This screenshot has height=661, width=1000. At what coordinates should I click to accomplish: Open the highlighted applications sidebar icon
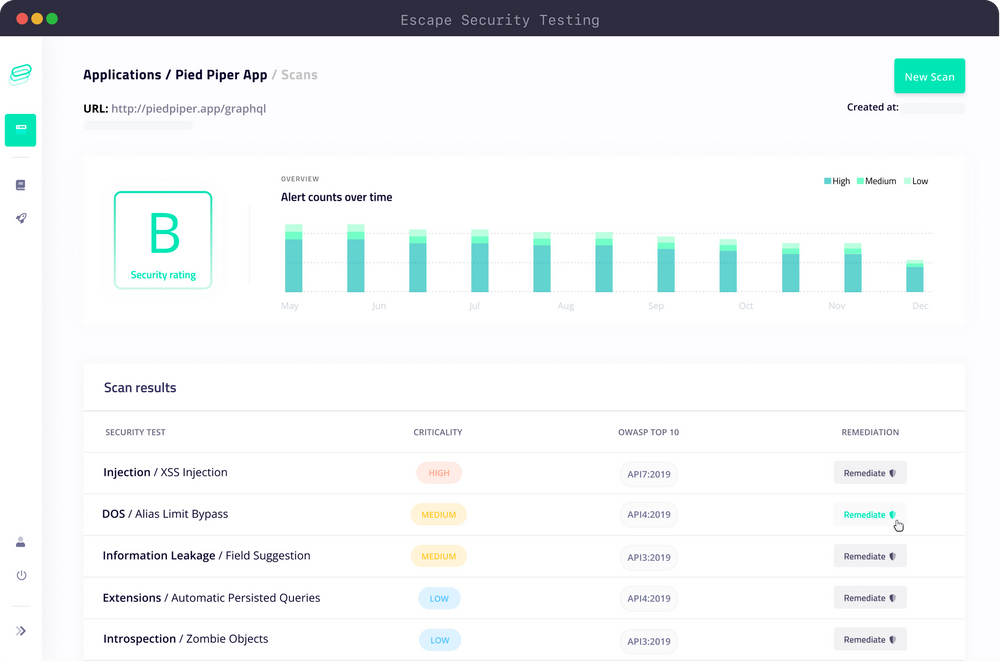(20, 130)
